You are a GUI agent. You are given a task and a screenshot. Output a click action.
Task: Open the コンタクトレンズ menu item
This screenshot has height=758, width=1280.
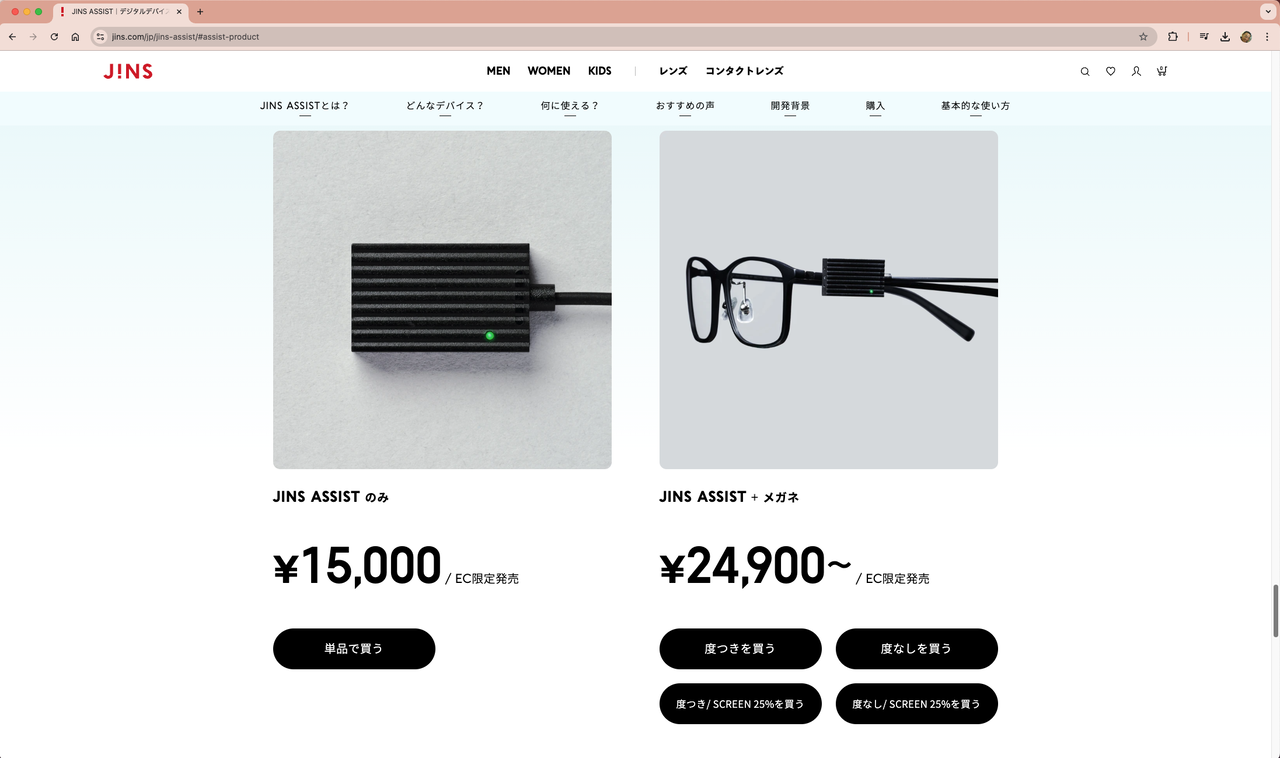coord(744,71)
